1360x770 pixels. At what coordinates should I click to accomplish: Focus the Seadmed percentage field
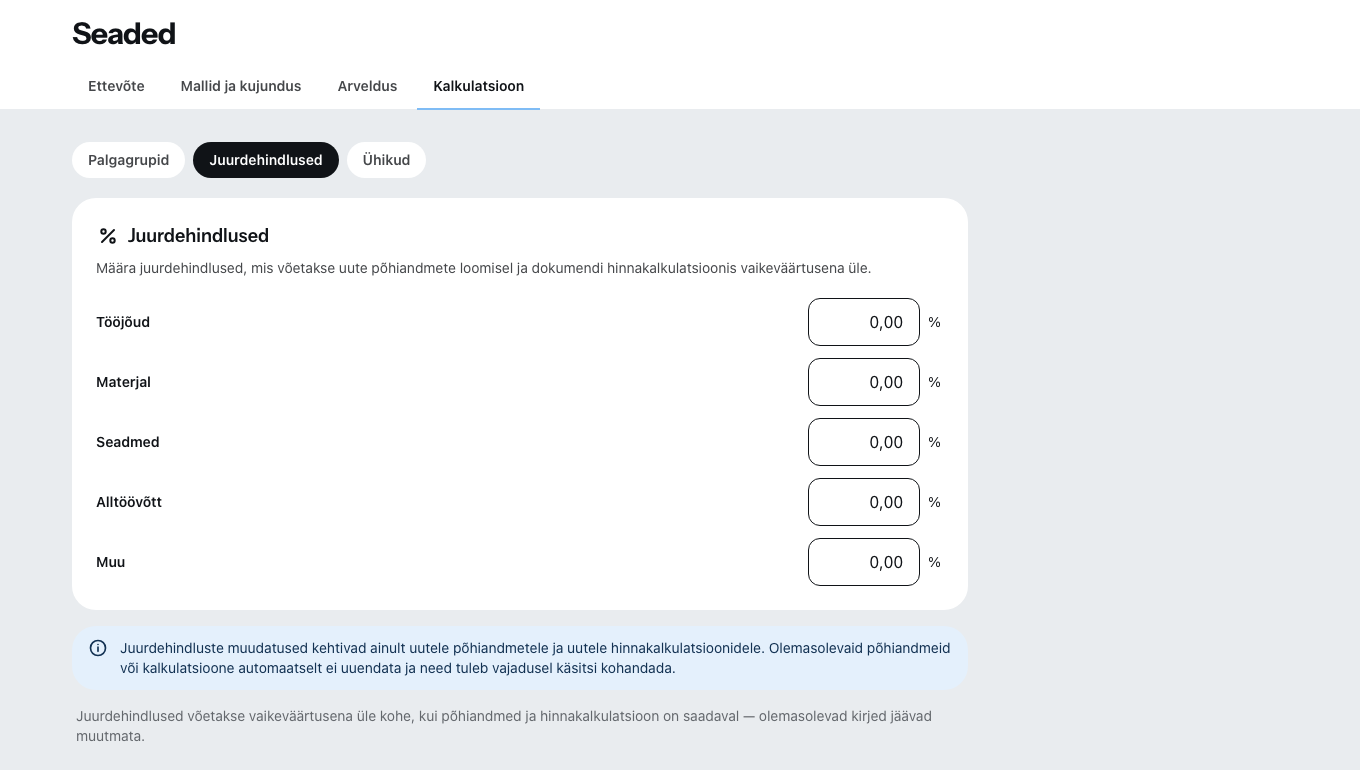864,442
